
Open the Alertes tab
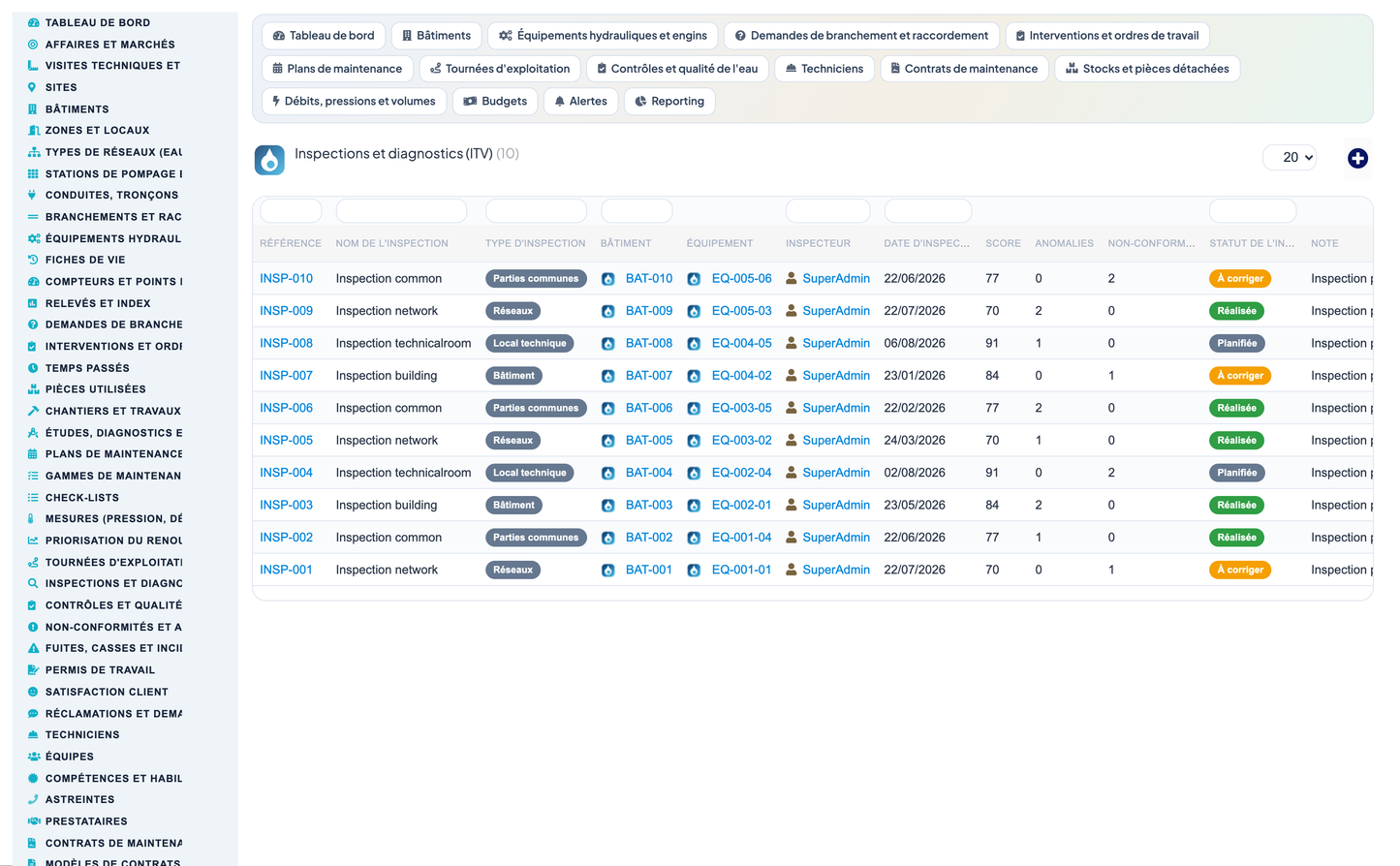click(581, 102)
